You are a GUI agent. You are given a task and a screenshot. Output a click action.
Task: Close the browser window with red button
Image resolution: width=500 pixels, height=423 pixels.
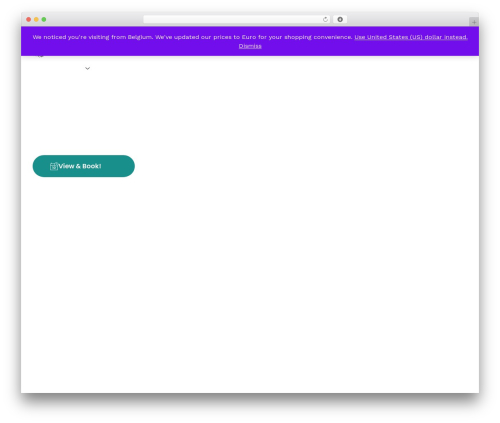click(29, 19)
